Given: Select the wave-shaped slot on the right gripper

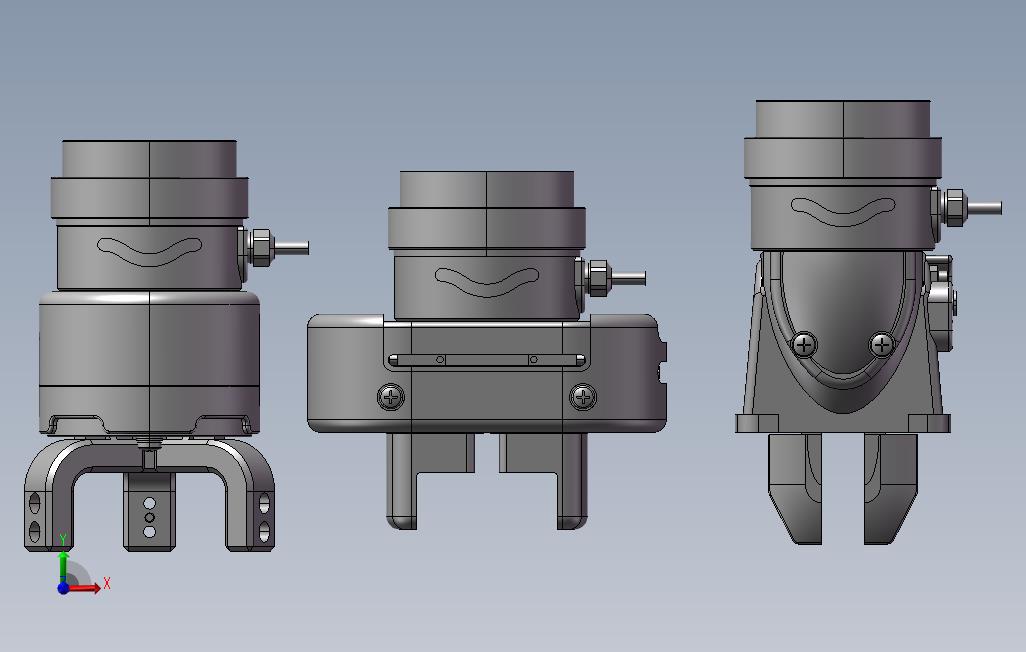Looking at the screenshot, I should click(843, 211).
